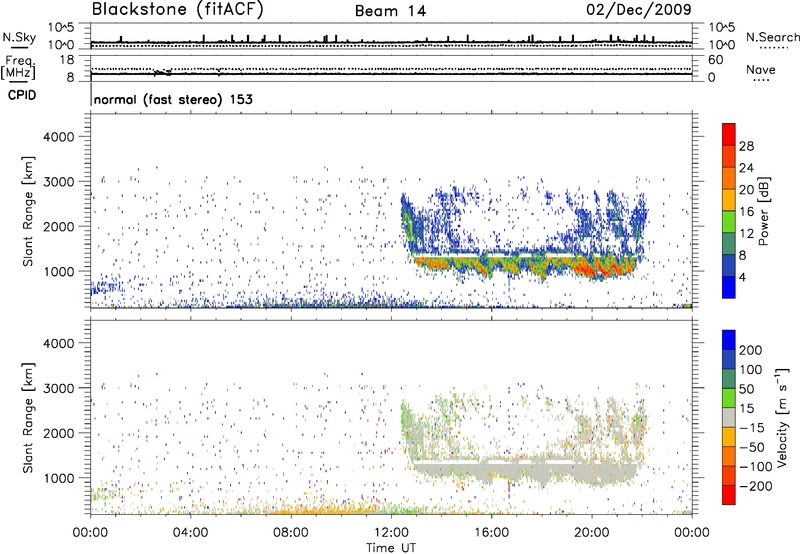The height and width of the screenshot is (554, 800).
Task: Click the 200 tick on velocity colorbar
Action: click(751, 350)
